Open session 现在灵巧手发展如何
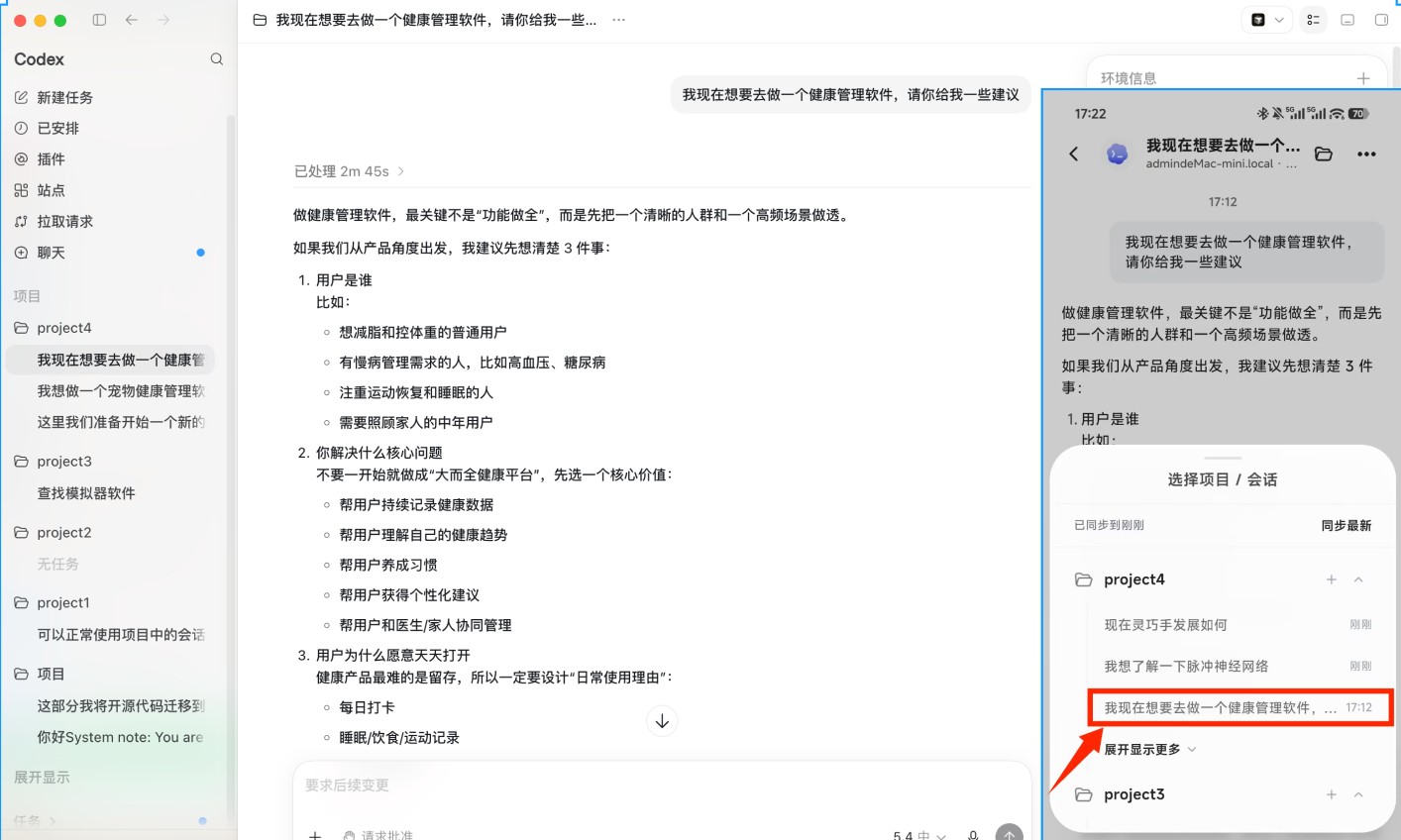 1239,625
